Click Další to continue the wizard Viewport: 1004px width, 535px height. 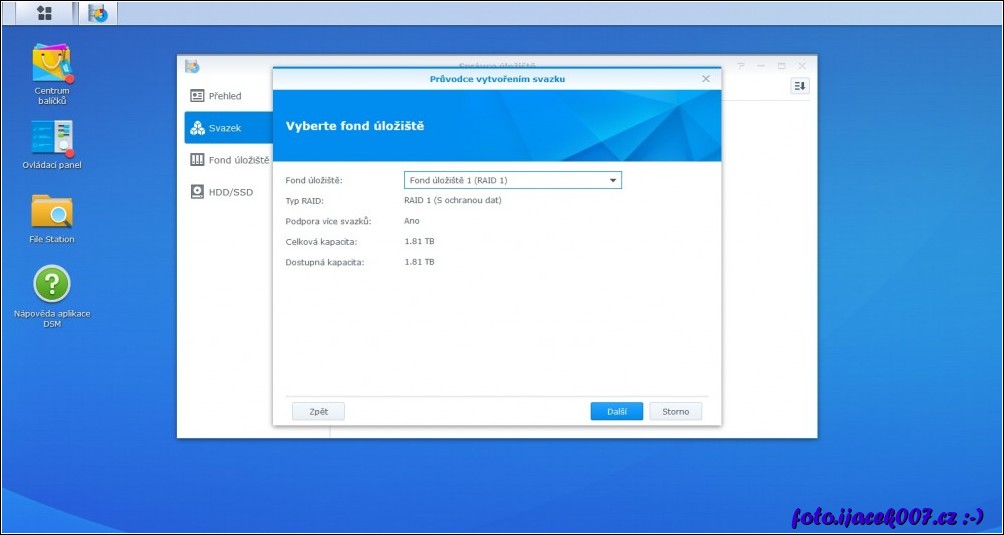tap(616, 411)
